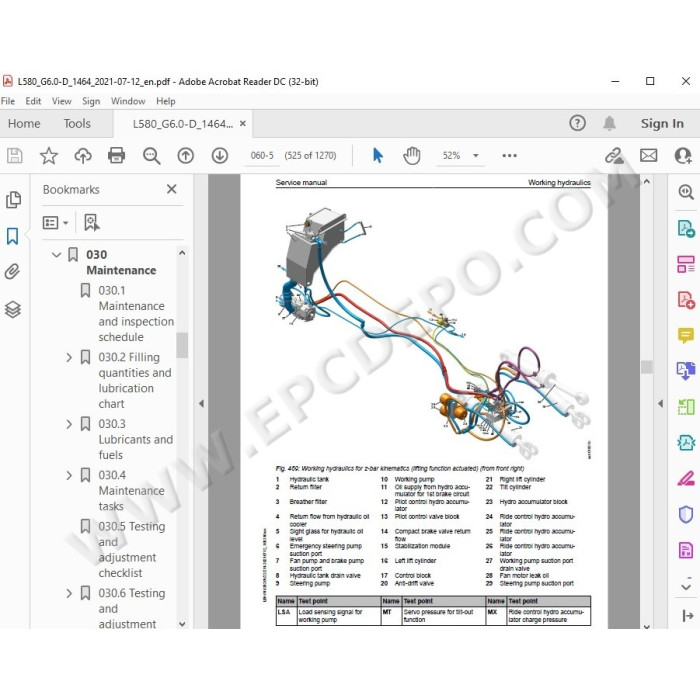Image resolution: width=700 pixels, height=700 pixels.
Task: Close the L580_G6.0-D_1464 document tab
Action: click(243, 124)
